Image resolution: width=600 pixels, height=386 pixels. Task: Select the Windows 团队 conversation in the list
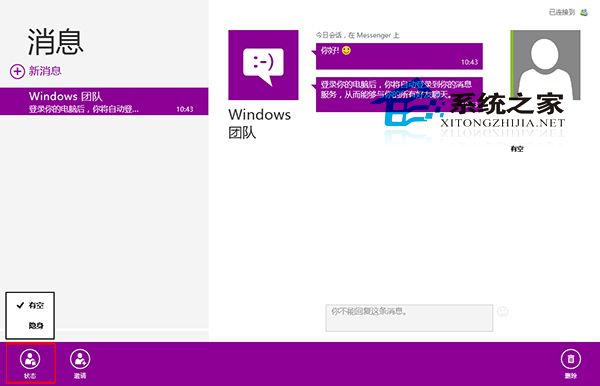coord(104,101)
